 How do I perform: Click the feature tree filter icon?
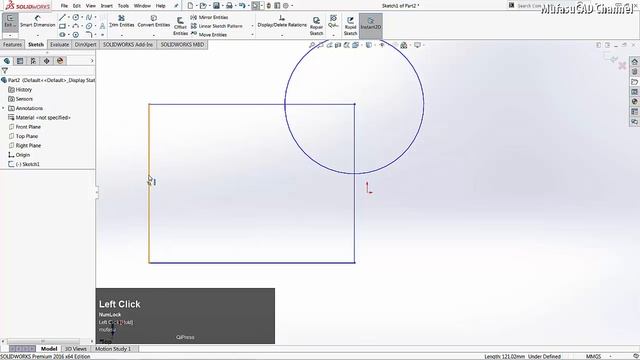coord(4,71)
